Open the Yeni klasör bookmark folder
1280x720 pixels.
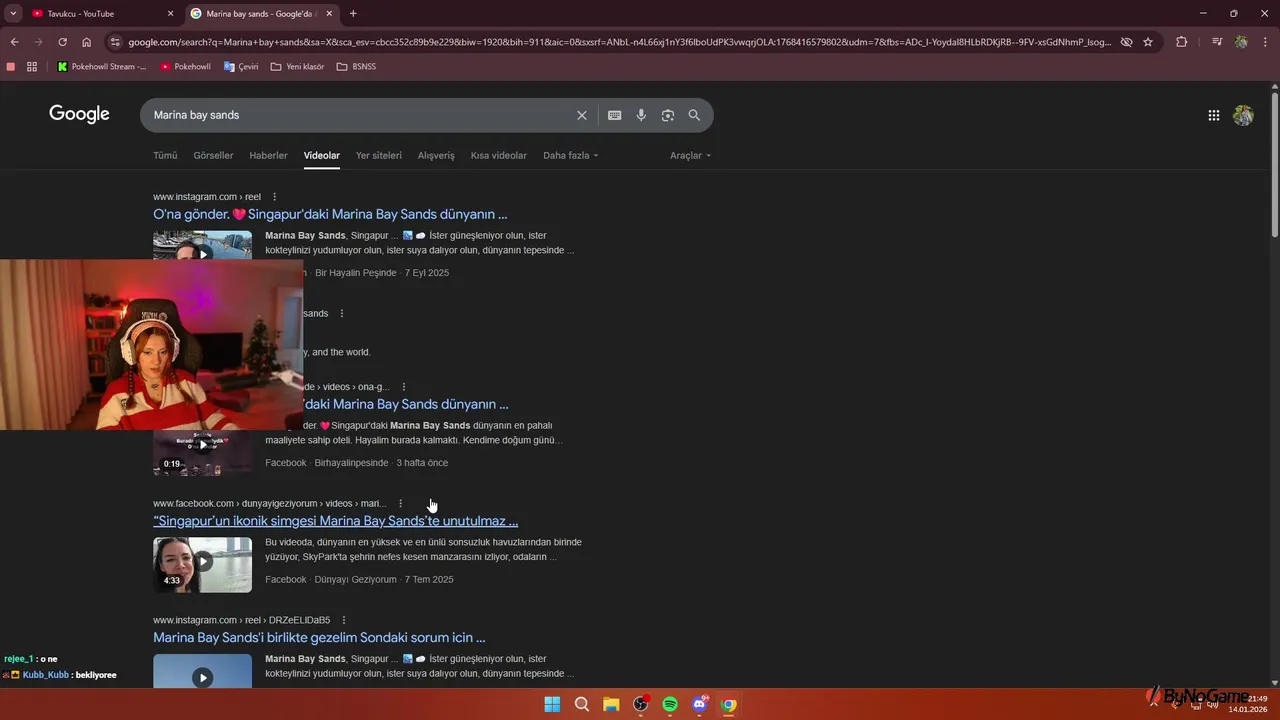(x=297, y=67)
